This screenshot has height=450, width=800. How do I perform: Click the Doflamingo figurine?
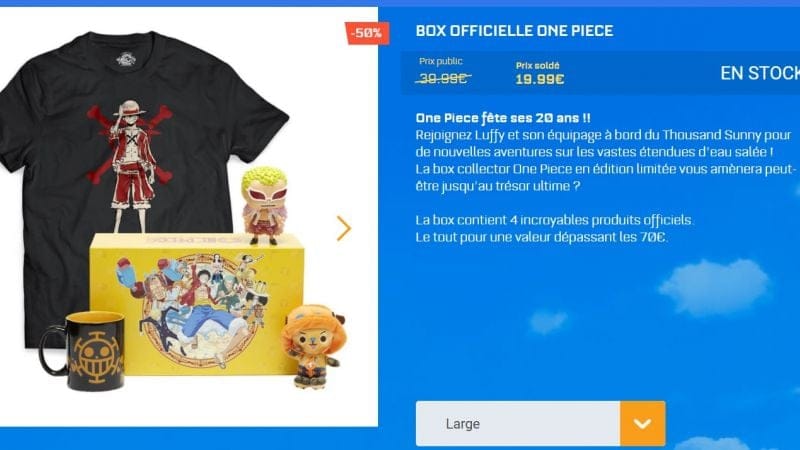265,206
